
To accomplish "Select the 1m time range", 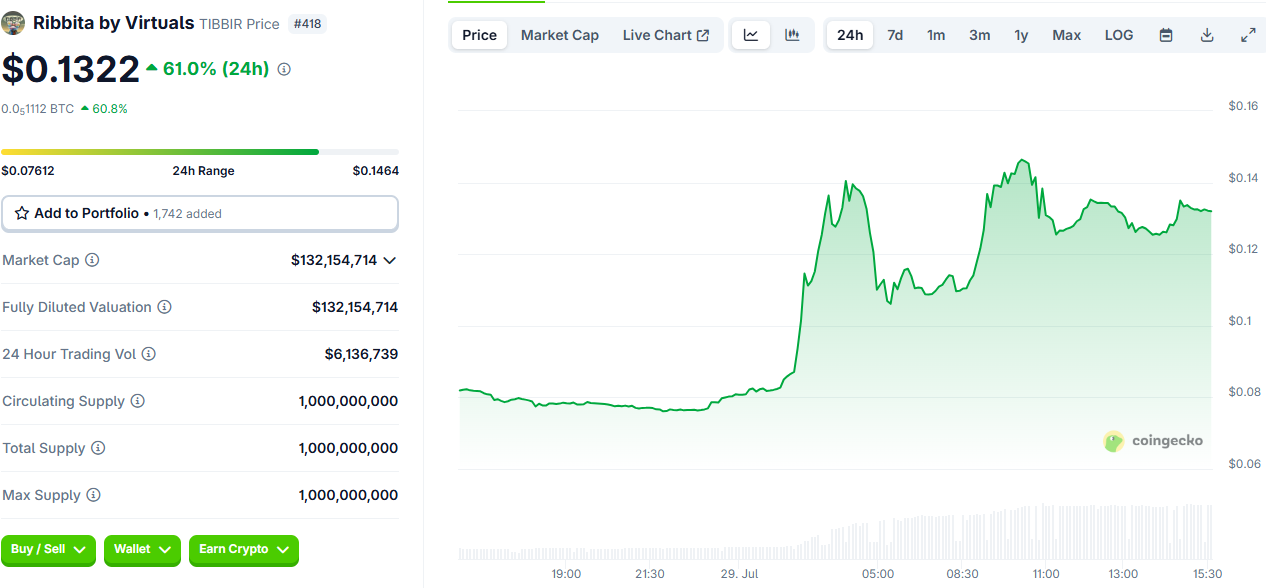I will pyautogui.click(x=936, y=35).
